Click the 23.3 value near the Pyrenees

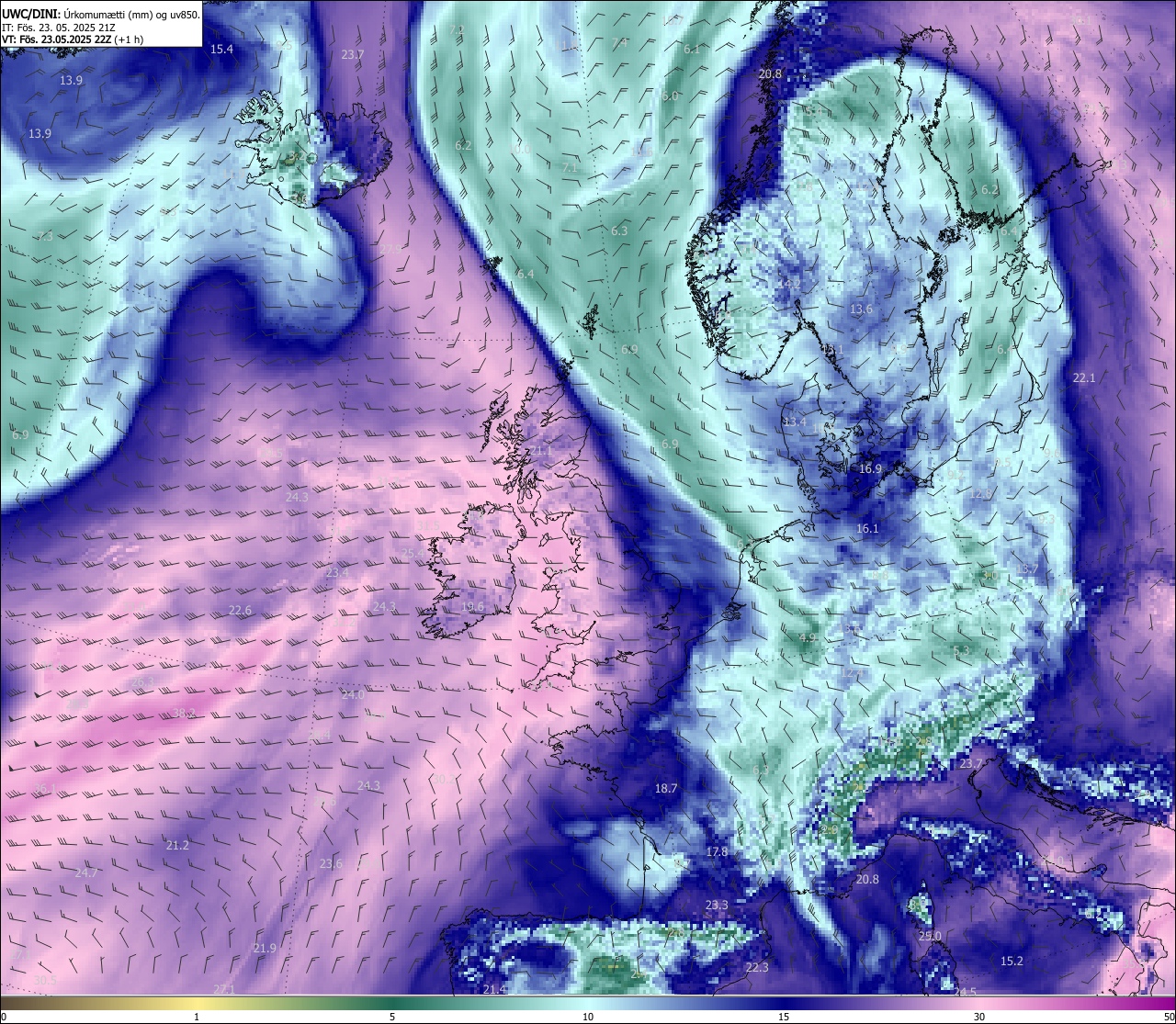click(x=717, y=906)
